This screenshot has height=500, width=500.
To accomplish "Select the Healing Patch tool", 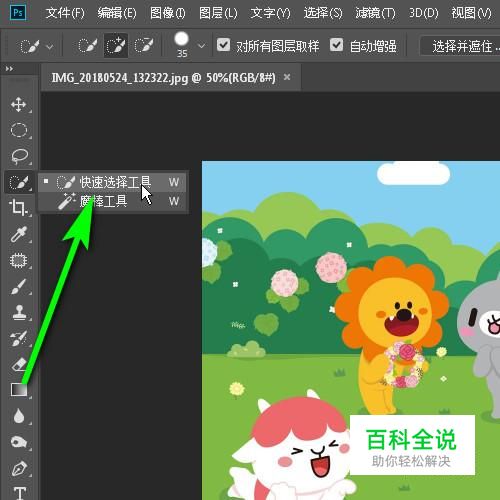I will coord(19,260).
